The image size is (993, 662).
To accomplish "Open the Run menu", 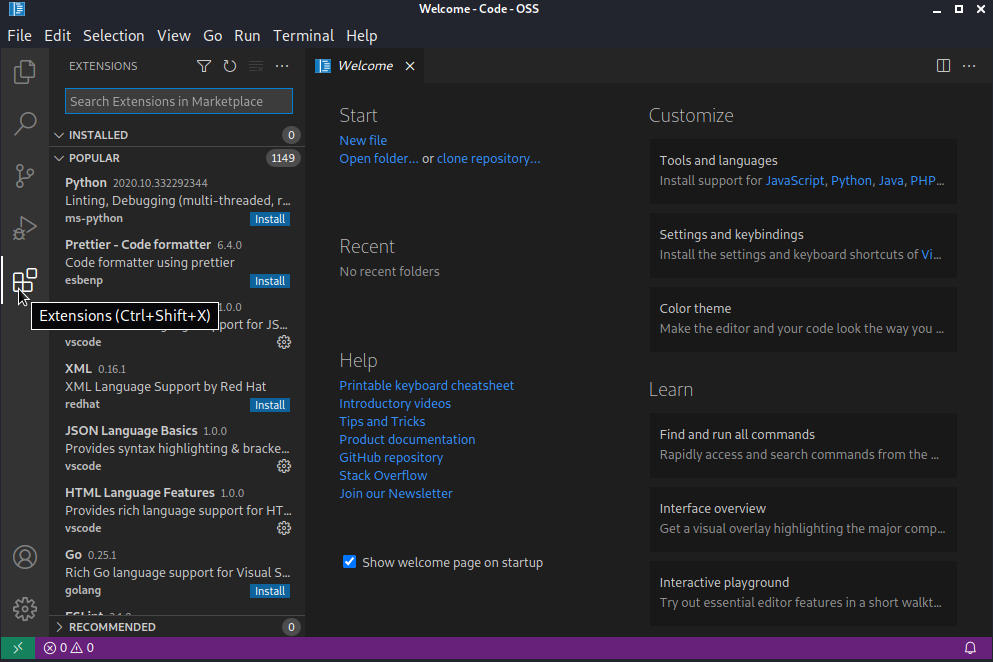I will point(247,35).
